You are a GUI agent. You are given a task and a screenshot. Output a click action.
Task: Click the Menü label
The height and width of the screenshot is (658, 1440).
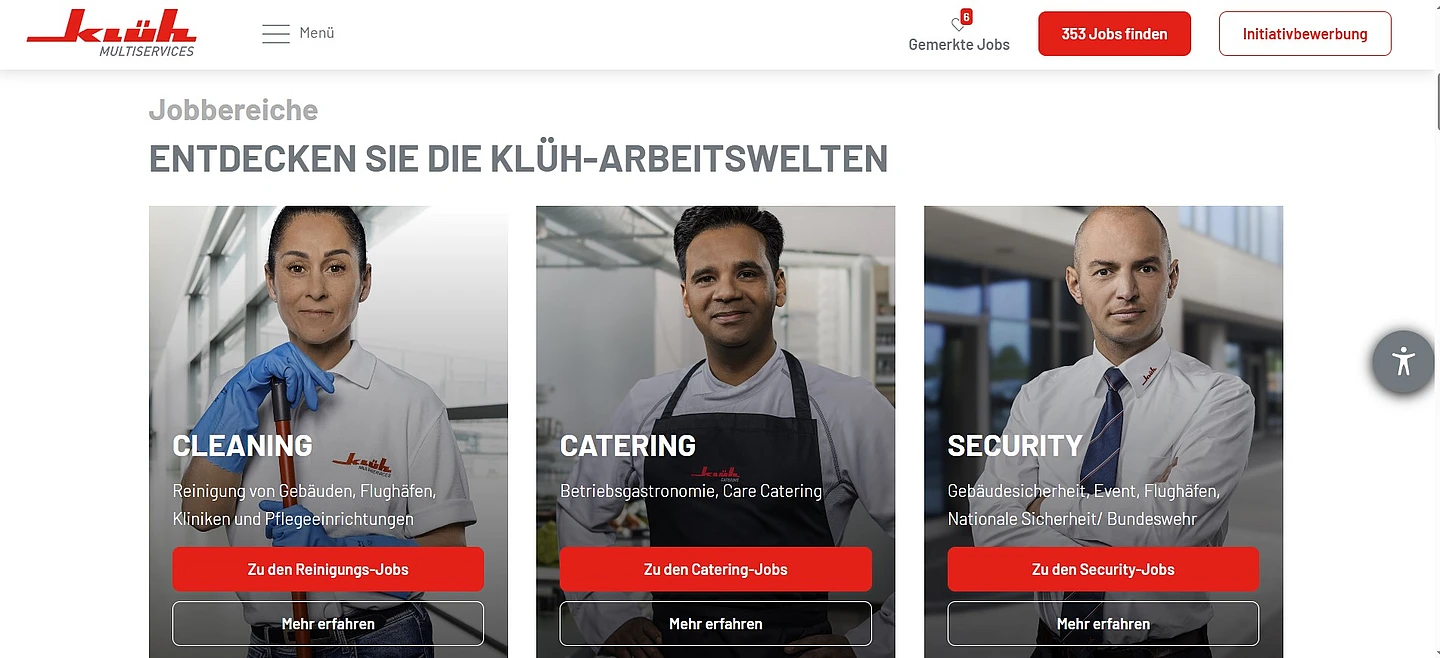(x=317, y=33)
